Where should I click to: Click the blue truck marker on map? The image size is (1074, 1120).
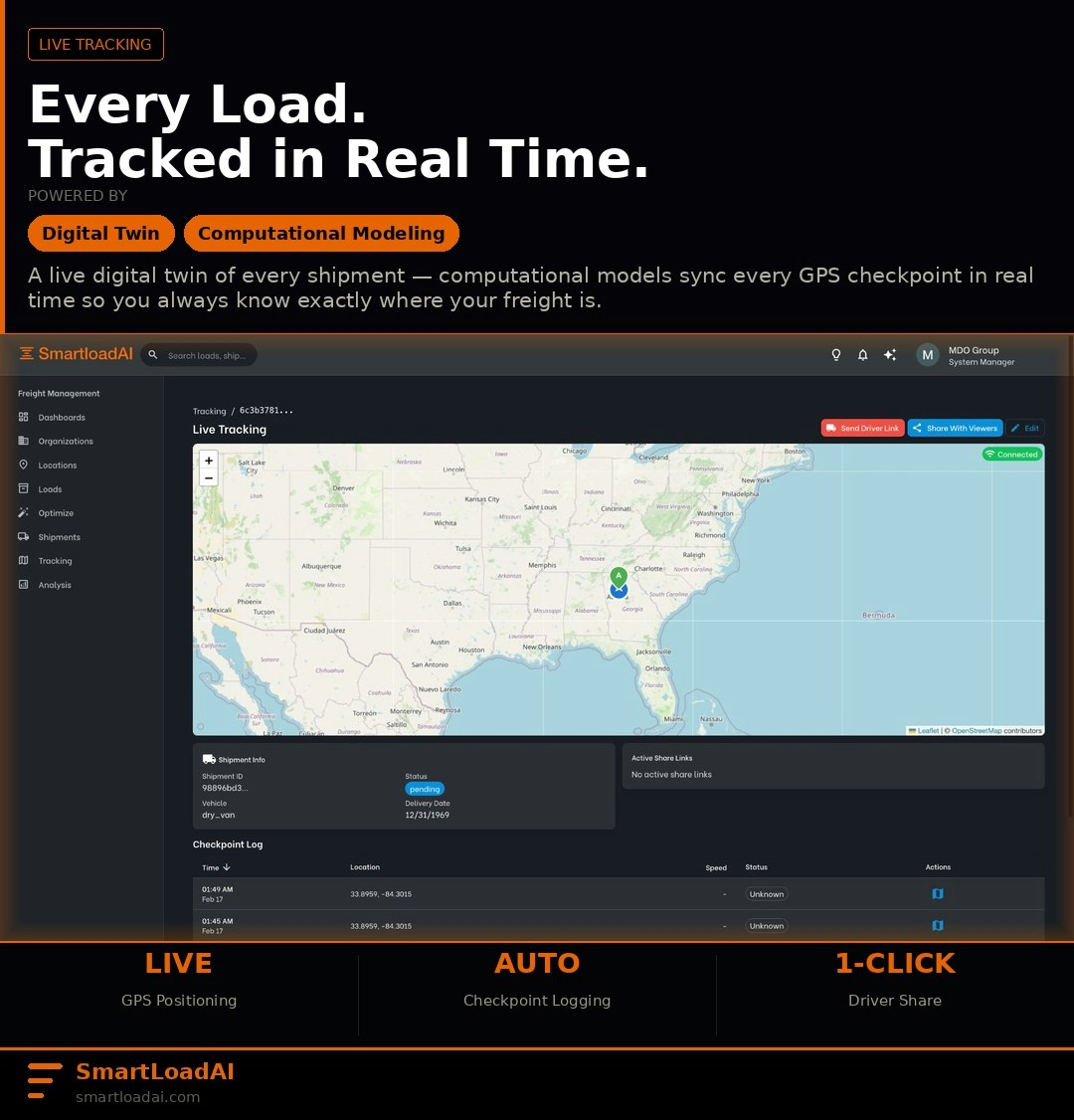619,592
